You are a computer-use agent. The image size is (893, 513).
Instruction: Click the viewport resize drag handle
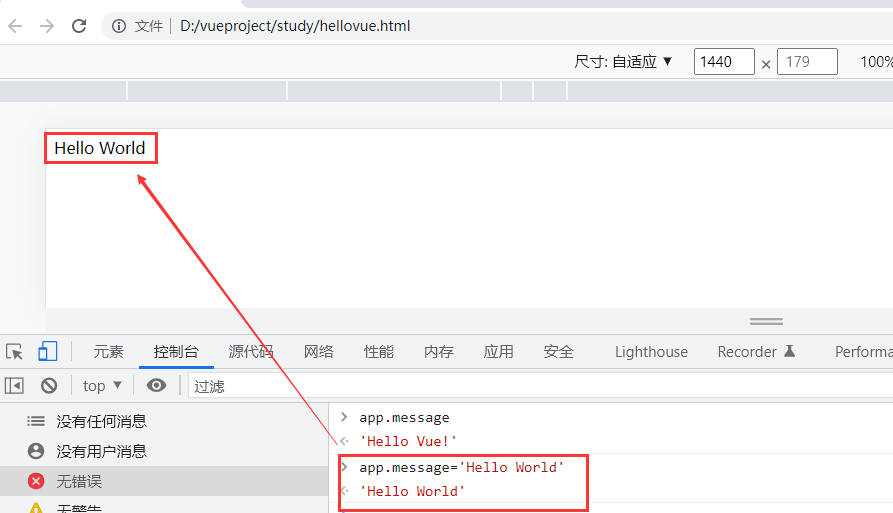click(766, 321)
